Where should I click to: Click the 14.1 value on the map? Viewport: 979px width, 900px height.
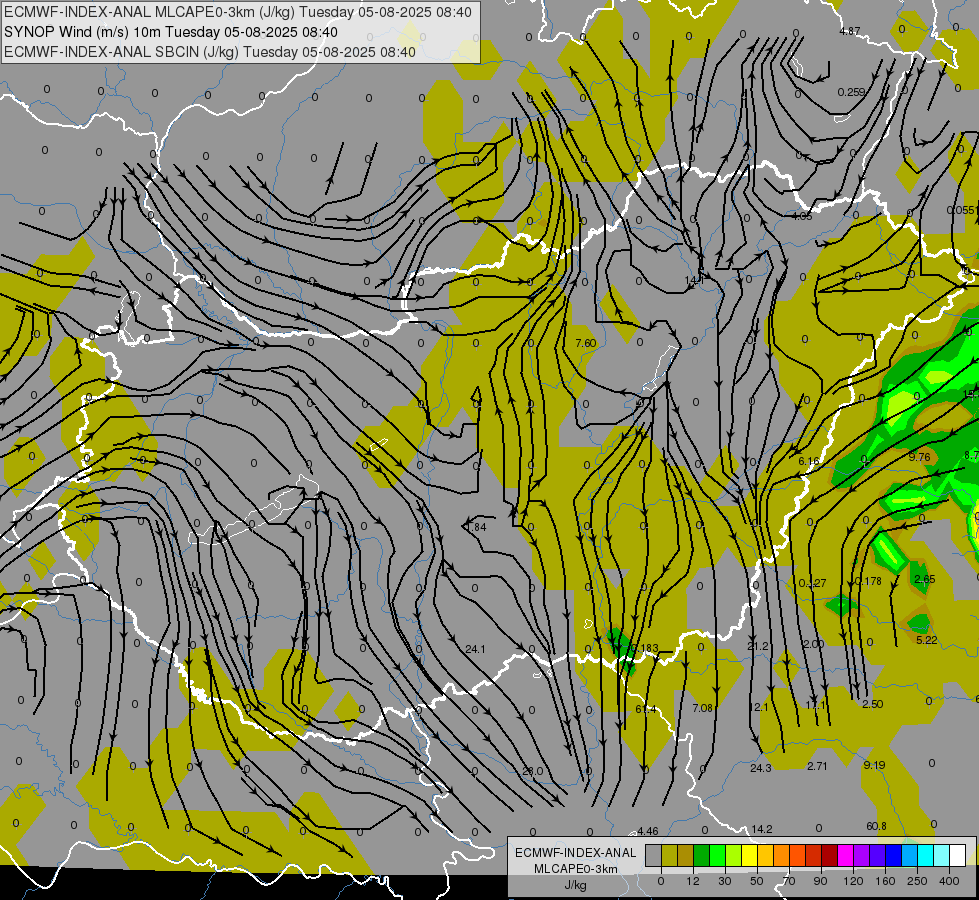tap(694, 280)
